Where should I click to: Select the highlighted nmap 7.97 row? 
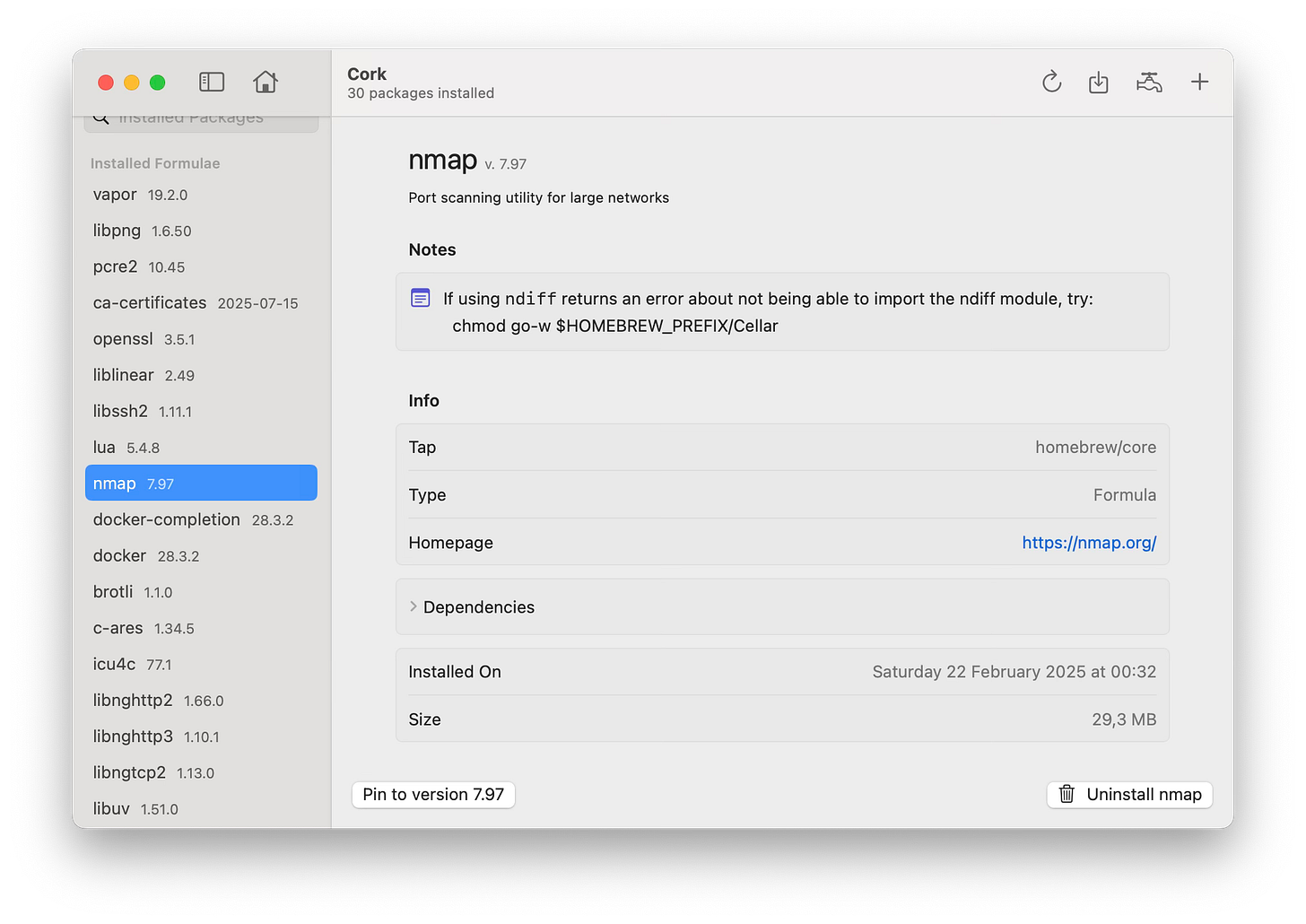(201, 483)
